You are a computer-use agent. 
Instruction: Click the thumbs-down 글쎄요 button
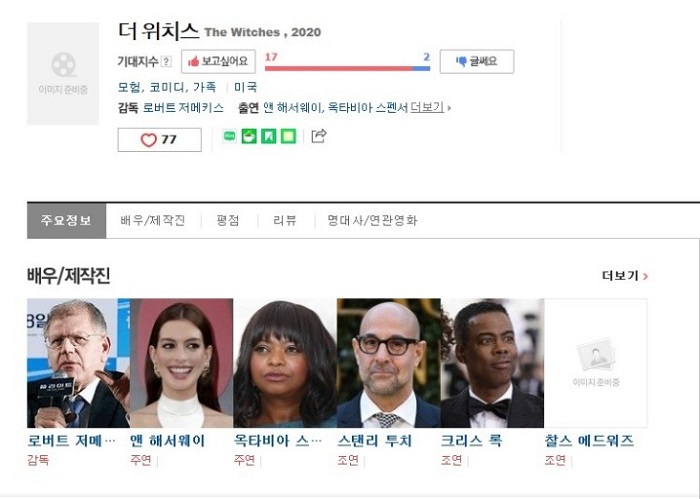tap(477, 62)
